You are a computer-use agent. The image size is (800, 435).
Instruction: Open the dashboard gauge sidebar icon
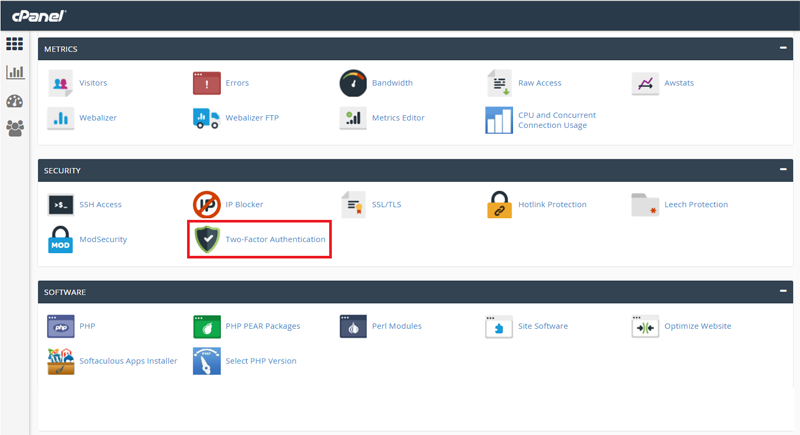click(15, 101)
